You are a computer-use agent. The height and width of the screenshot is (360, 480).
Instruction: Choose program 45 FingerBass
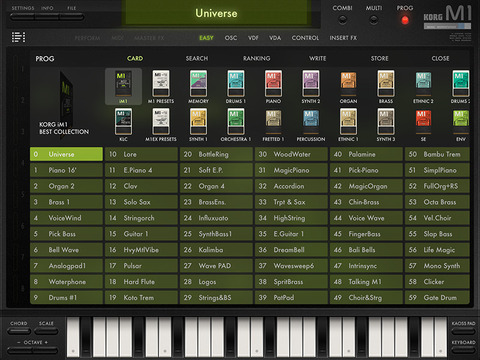tap(366, 234)
